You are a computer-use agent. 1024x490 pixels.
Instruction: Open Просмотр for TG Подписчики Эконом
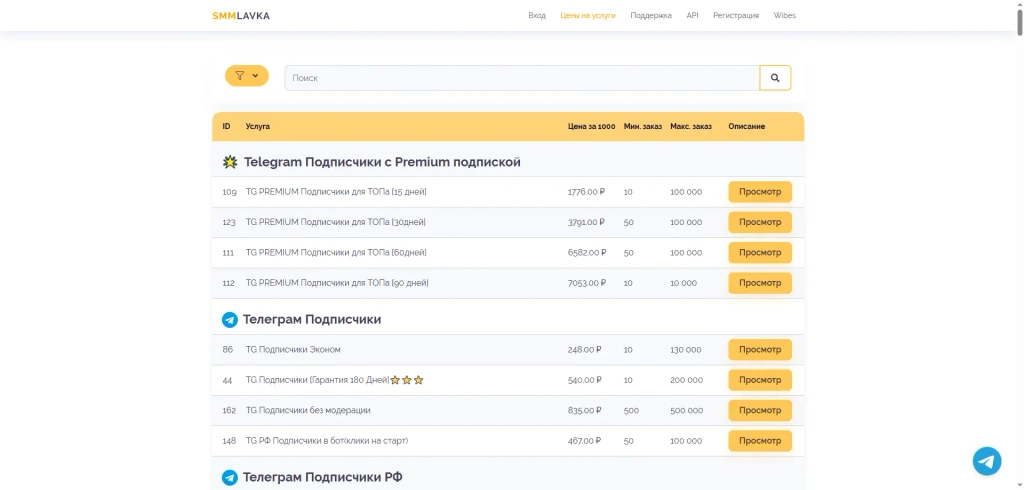pos(760,350)
